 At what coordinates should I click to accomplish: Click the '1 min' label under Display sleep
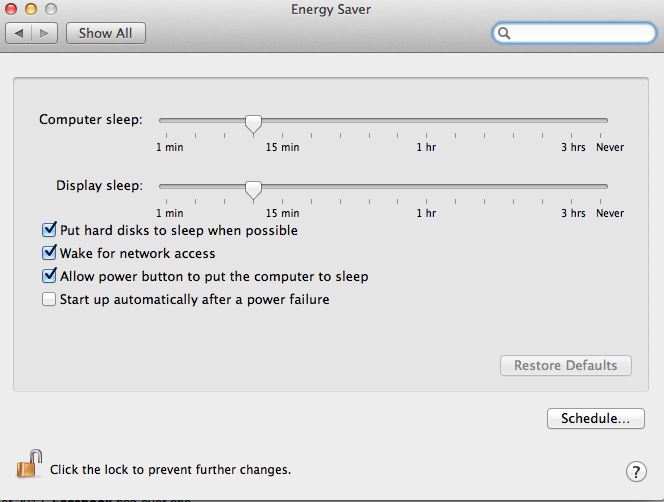169,213
